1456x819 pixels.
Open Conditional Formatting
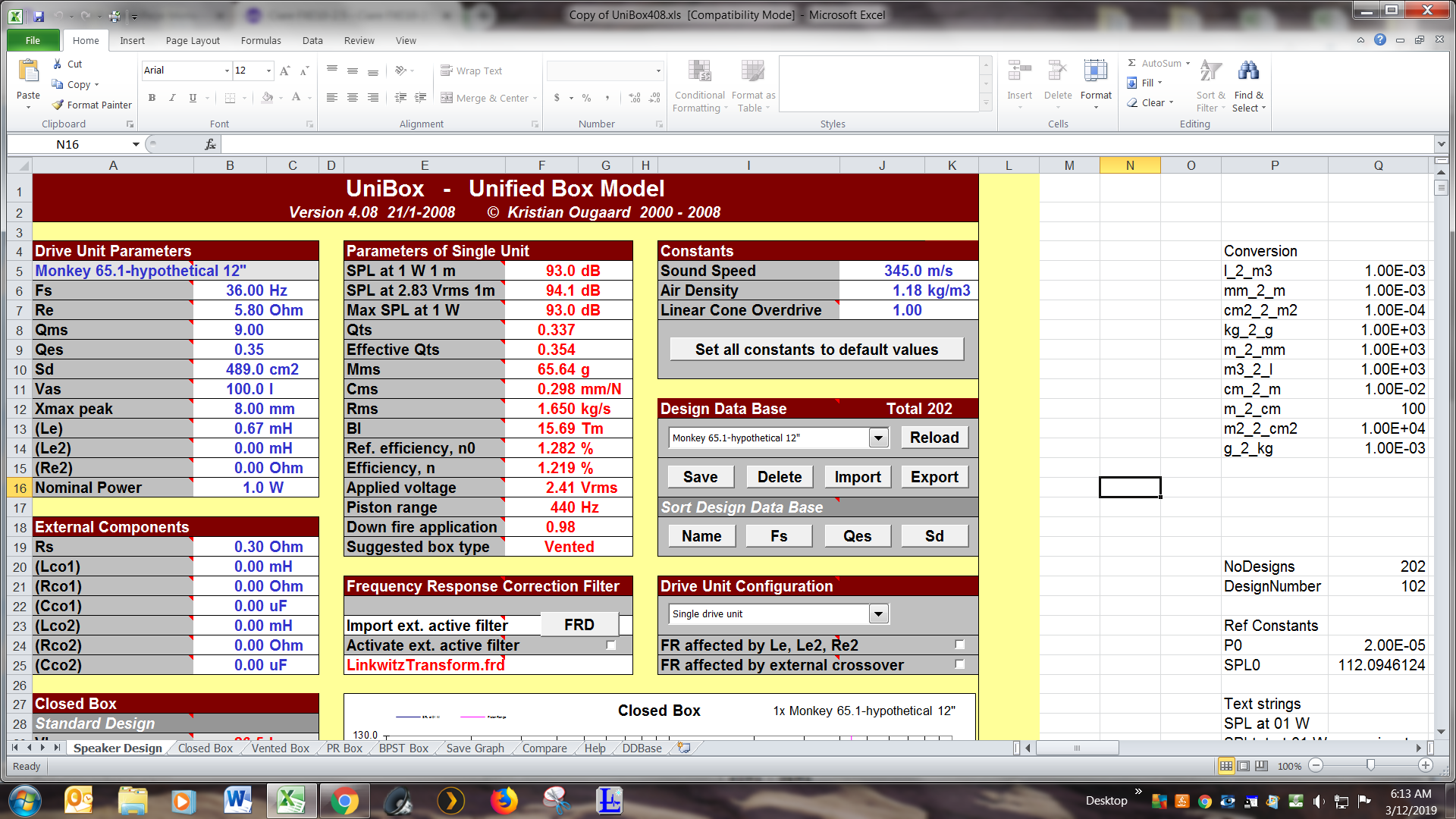699,86
